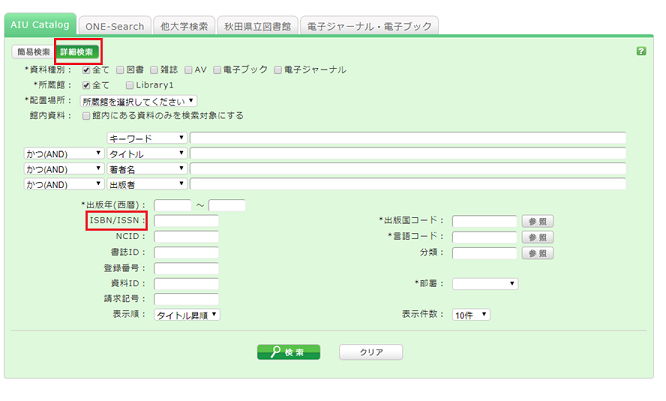
Task: Click the NCID text field
Action: pos(186,237)
